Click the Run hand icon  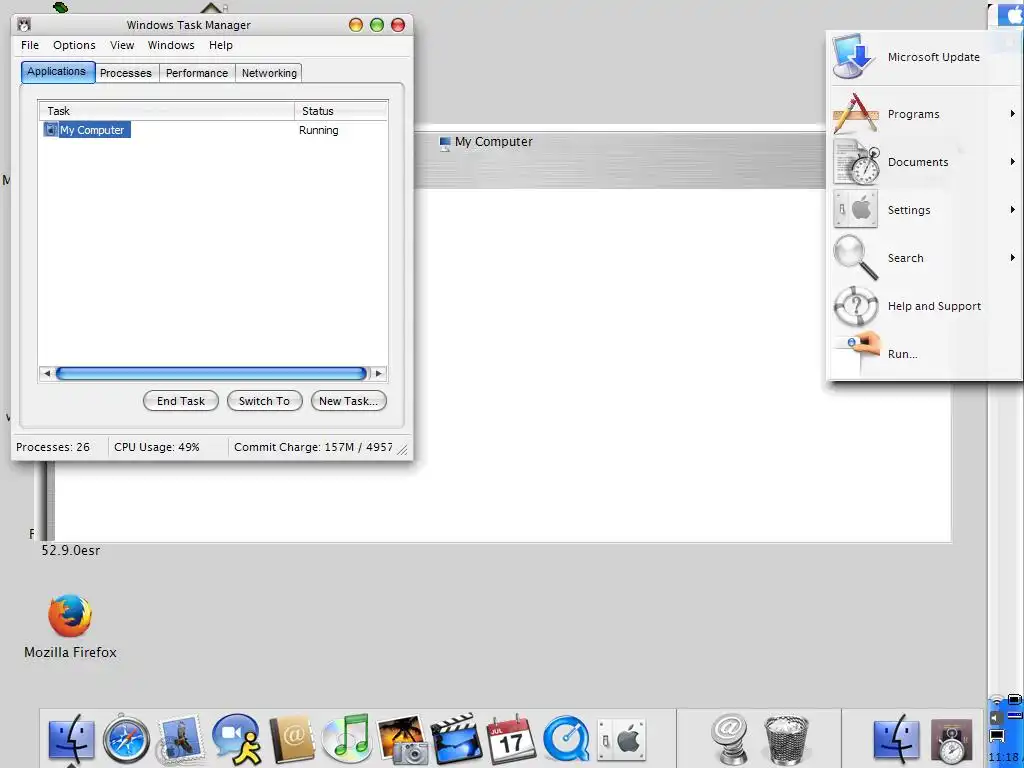coord(857,351)
